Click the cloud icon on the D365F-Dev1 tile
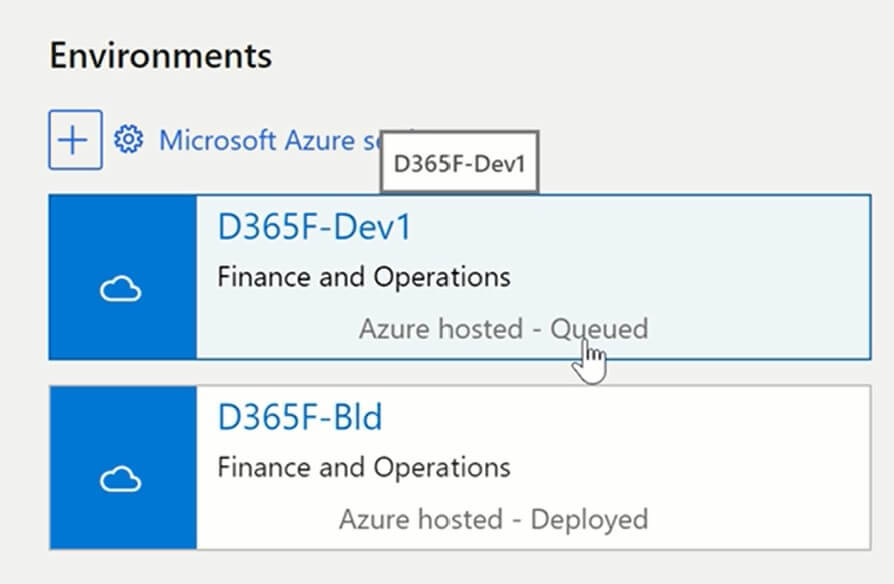894x584 pixels. [x=122, y=290]
